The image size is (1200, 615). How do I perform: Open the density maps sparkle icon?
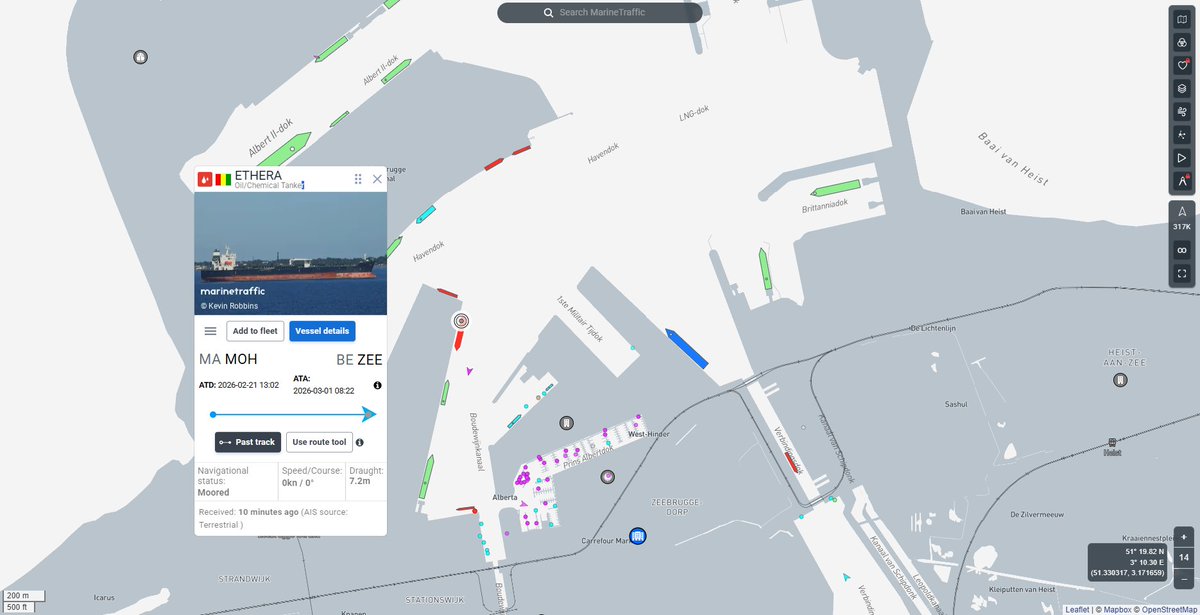coord(1182,134)
